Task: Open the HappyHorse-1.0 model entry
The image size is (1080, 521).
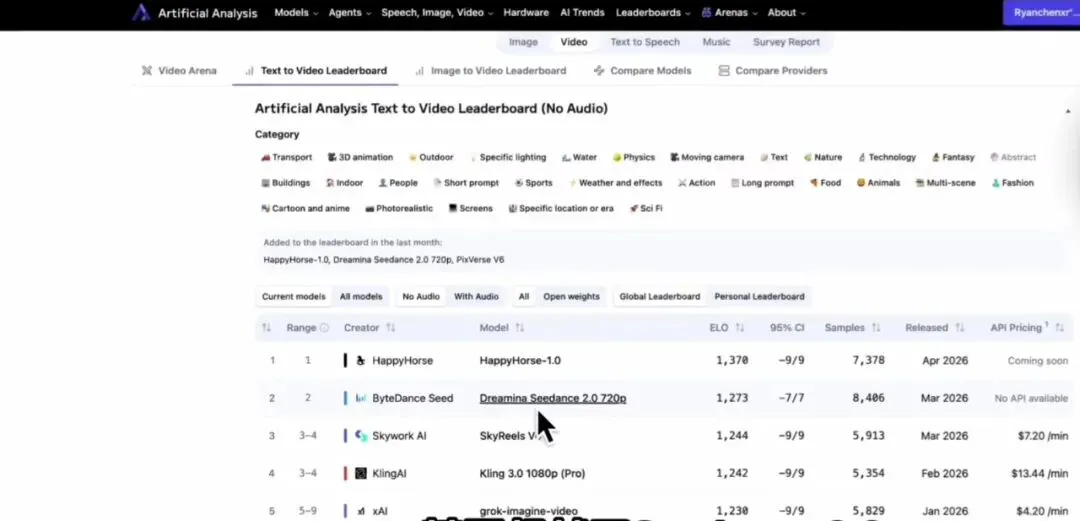Action: tap(520, 360)
